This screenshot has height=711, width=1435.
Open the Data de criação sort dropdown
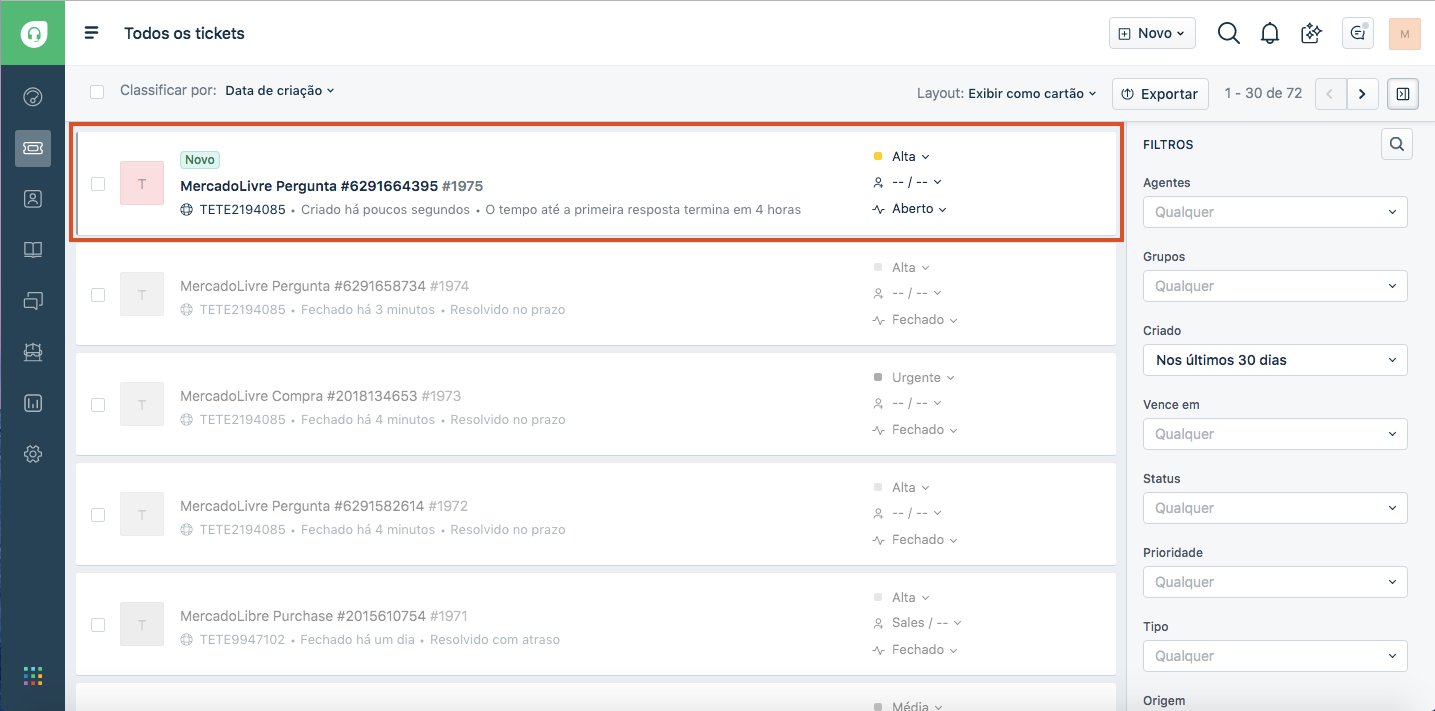coord(279,90)
